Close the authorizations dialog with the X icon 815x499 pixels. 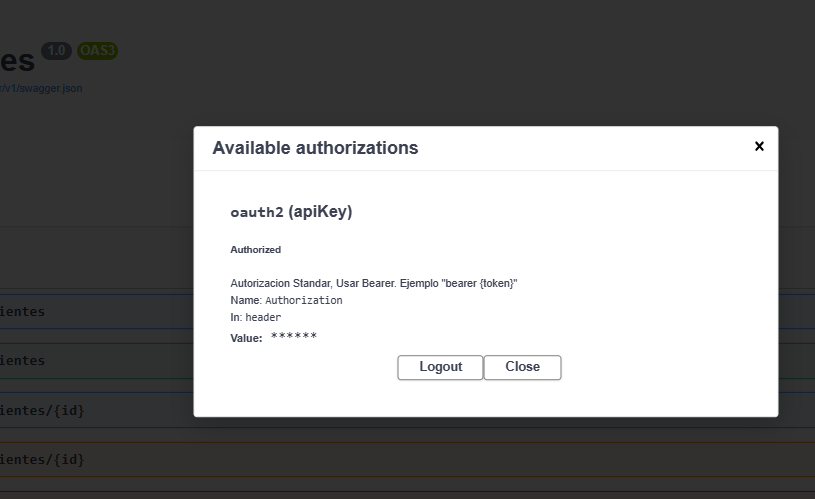coord(759,146)
